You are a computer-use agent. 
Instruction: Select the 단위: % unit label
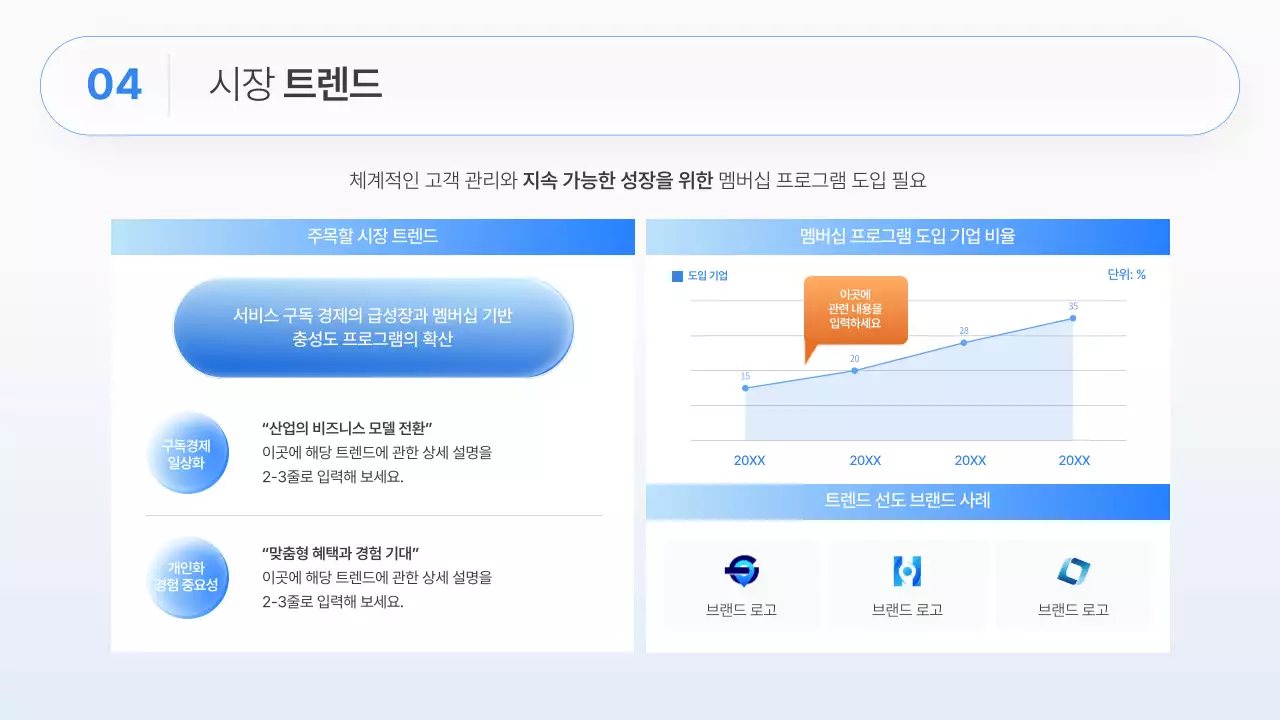(1127, 274)
